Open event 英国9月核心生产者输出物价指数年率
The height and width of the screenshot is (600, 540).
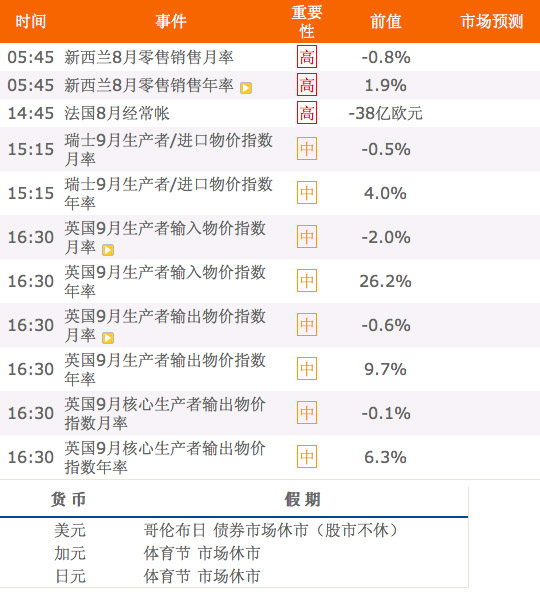[x=165, y=457]
